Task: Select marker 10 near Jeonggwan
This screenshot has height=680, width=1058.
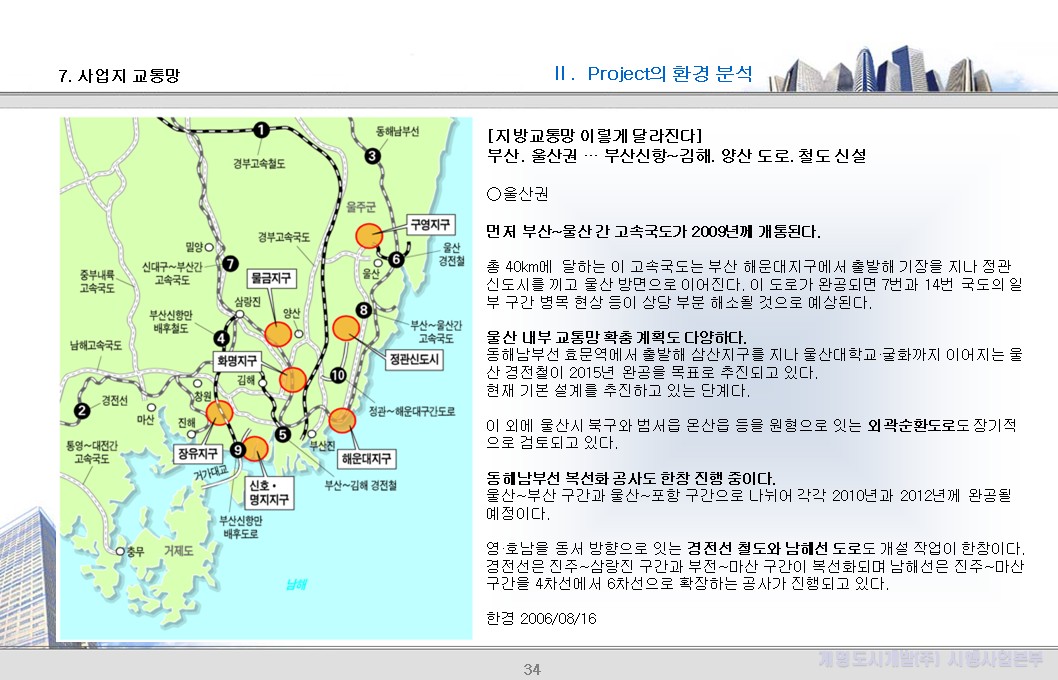Action: 338,376
